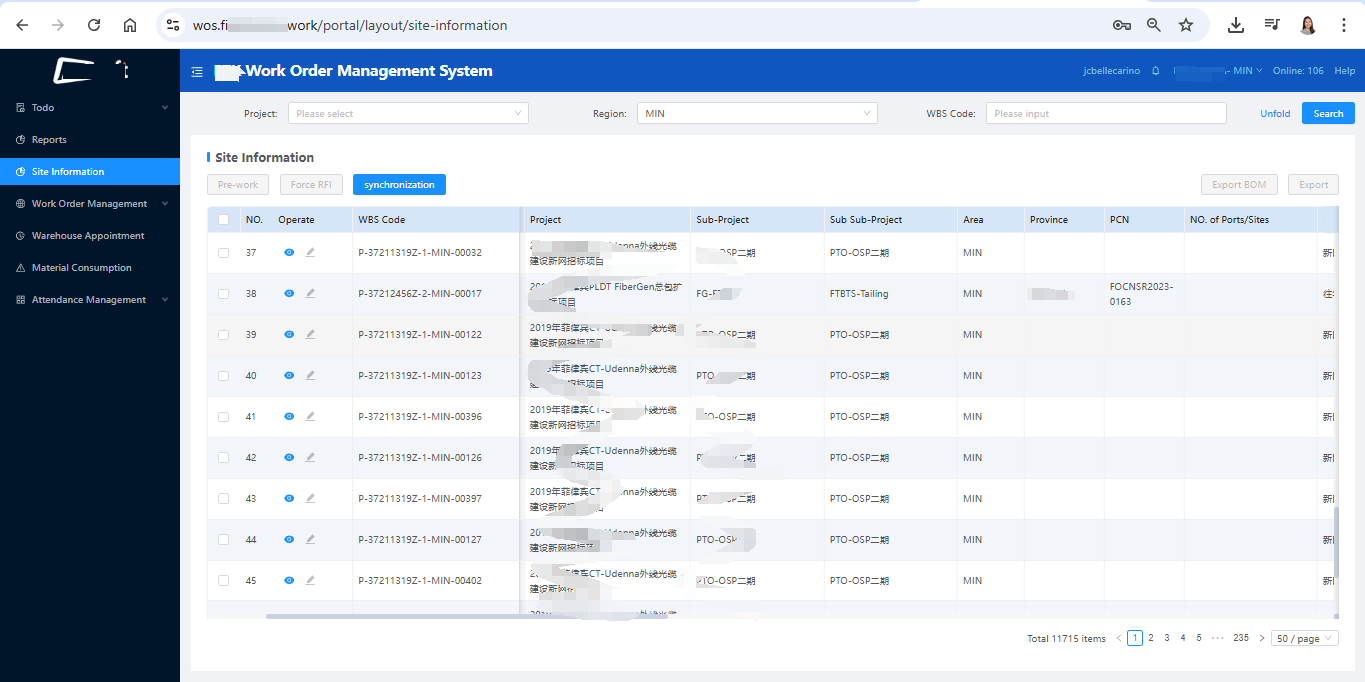Go to page 3 in pagination
The image size is (1365, 682).
1167,638
